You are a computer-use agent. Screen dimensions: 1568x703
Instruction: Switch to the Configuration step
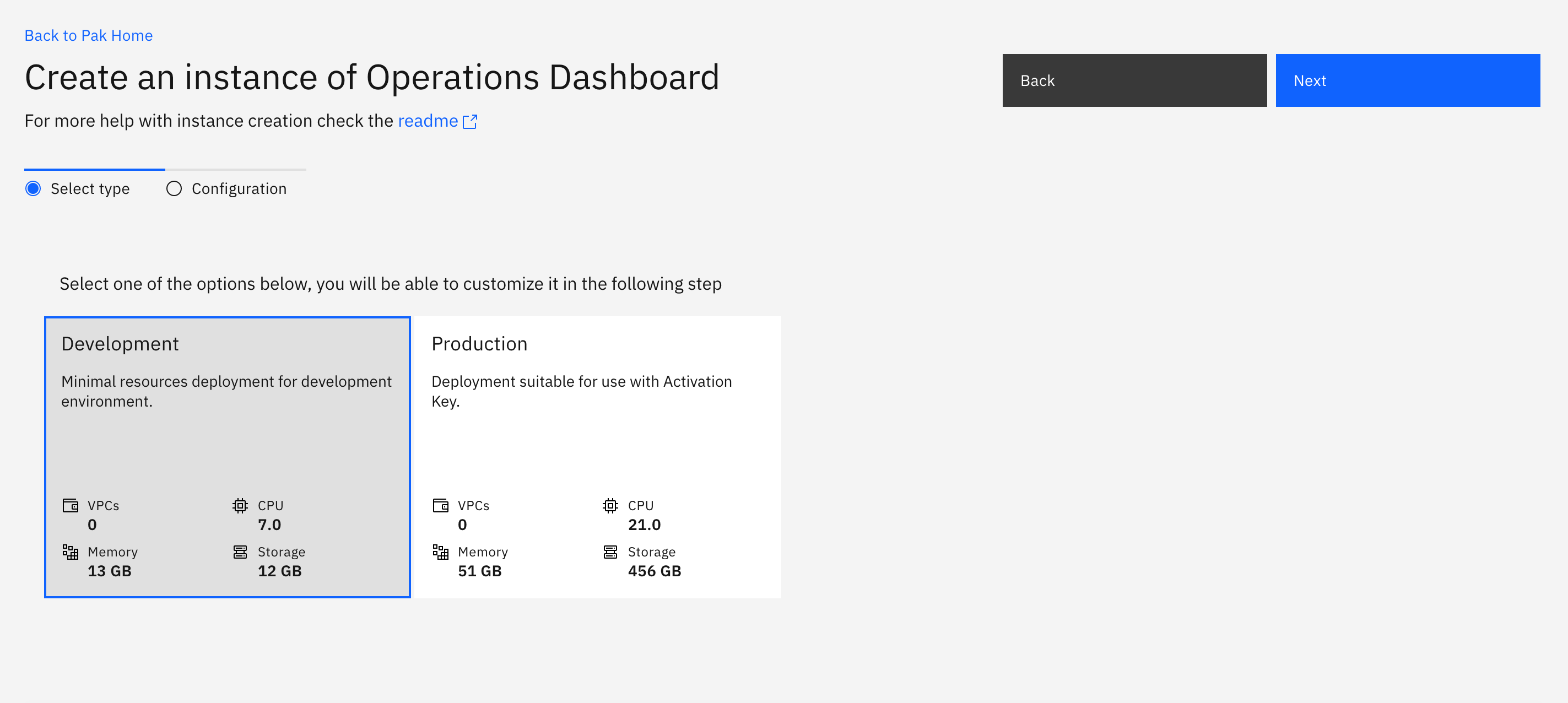[x=239, y=188]
